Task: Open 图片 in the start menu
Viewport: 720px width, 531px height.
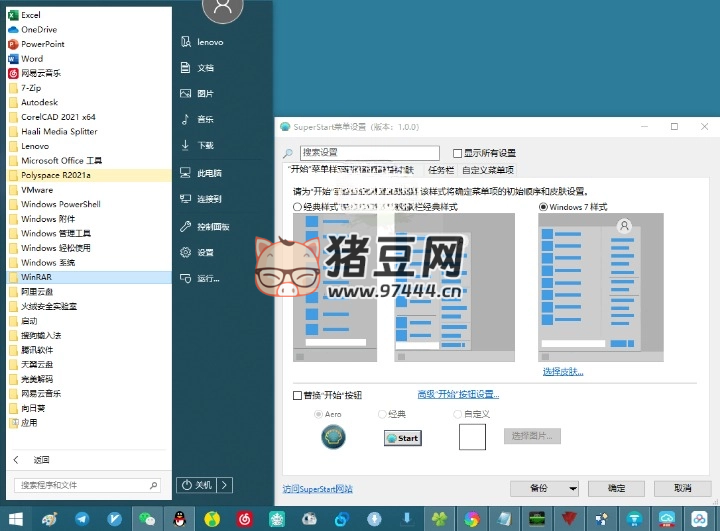Action: point(197,94)
